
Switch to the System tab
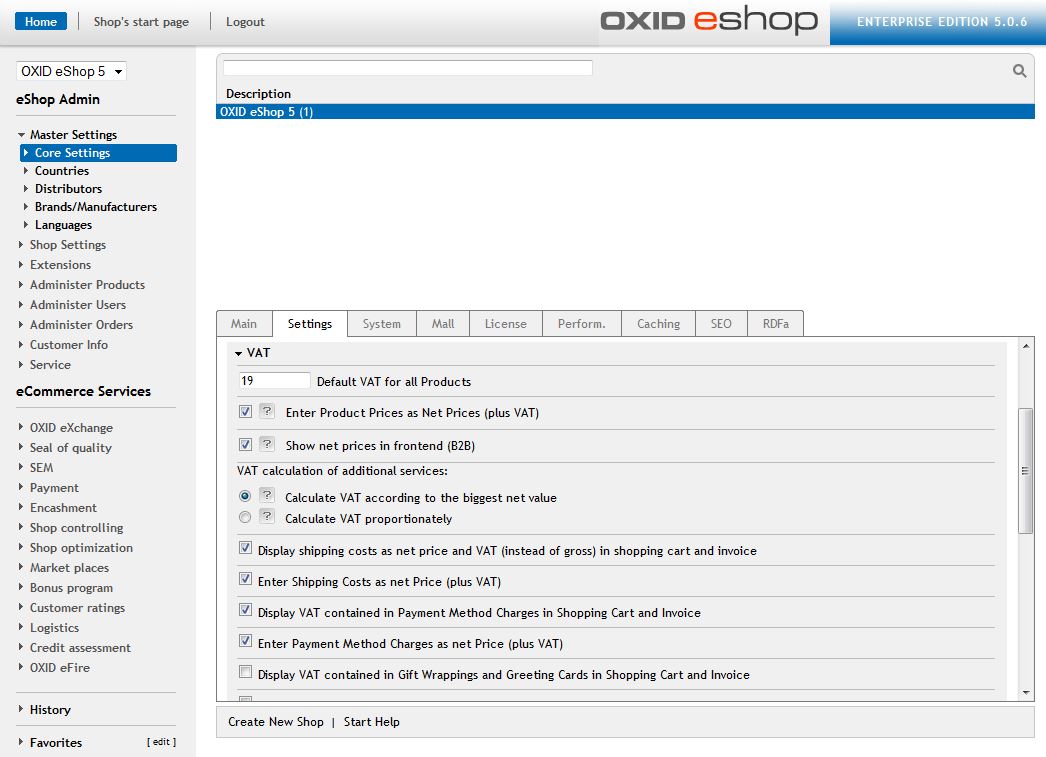click(x=381, y=324)
